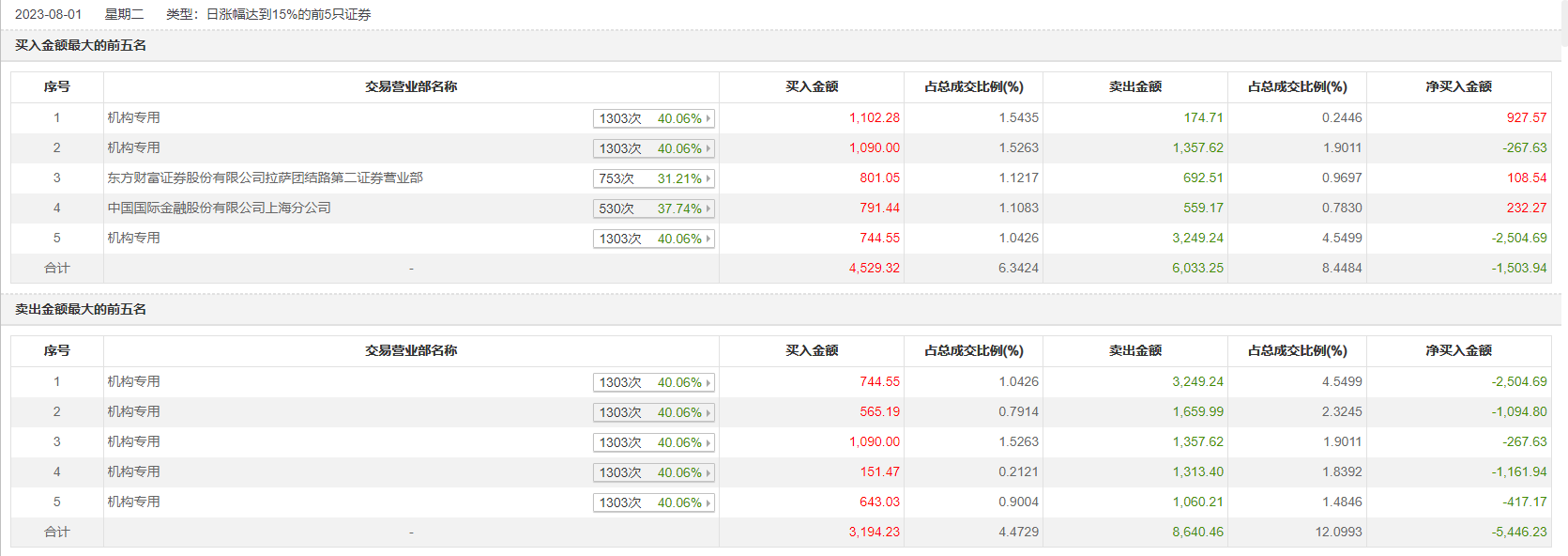
Task: Expand the 530次 37.74% stats badge
Action: (654, 208)
